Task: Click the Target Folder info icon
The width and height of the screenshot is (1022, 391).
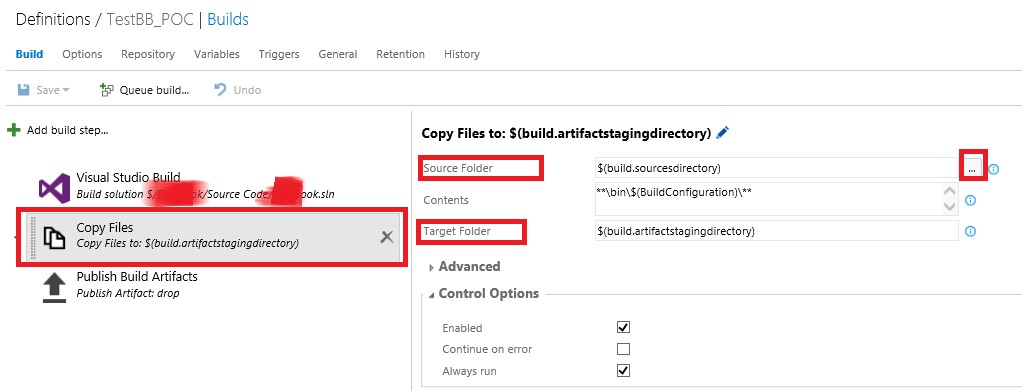Action: coord(970,231)
